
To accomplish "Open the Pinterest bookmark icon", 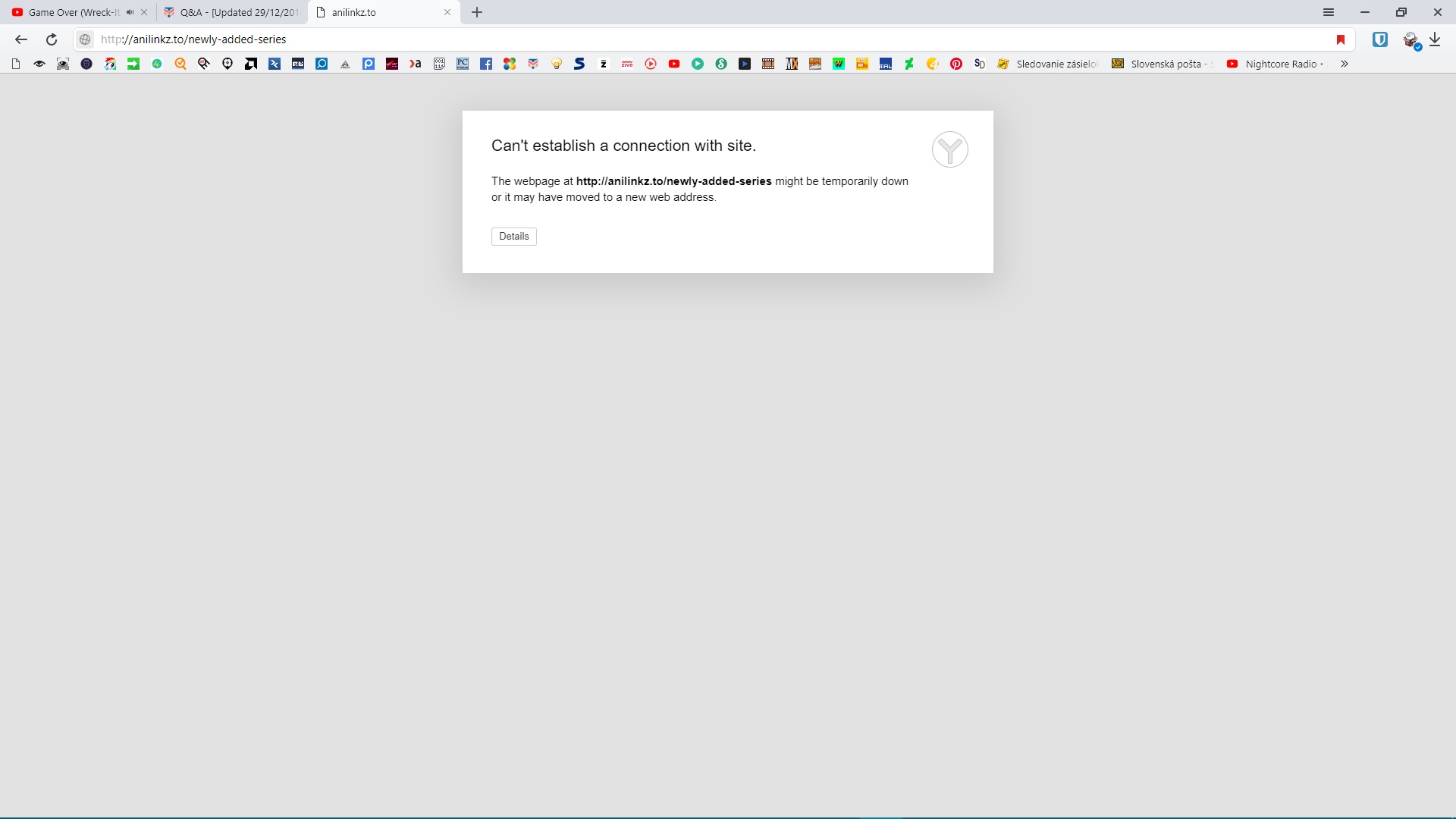I will click(956, 64).
